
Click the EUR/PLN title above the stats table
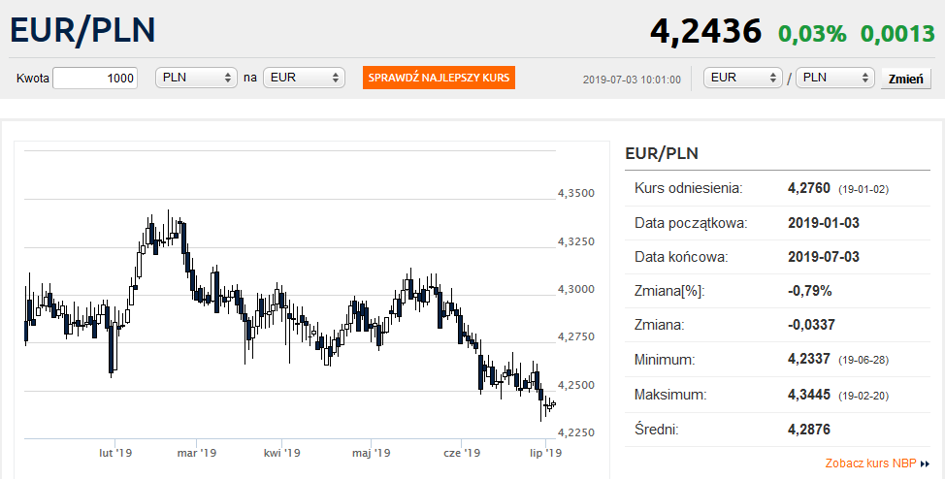point(661,154)
